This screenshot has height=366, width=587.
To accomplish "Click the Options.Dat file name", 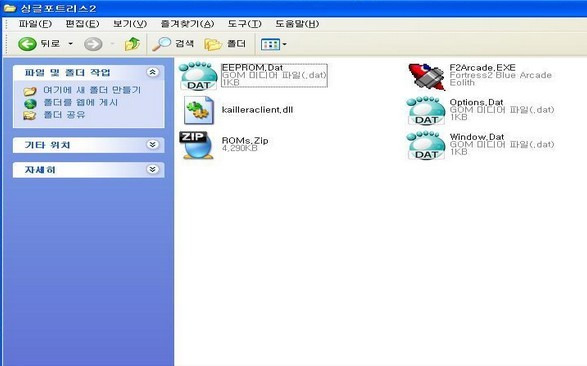I will pos(476,102).
